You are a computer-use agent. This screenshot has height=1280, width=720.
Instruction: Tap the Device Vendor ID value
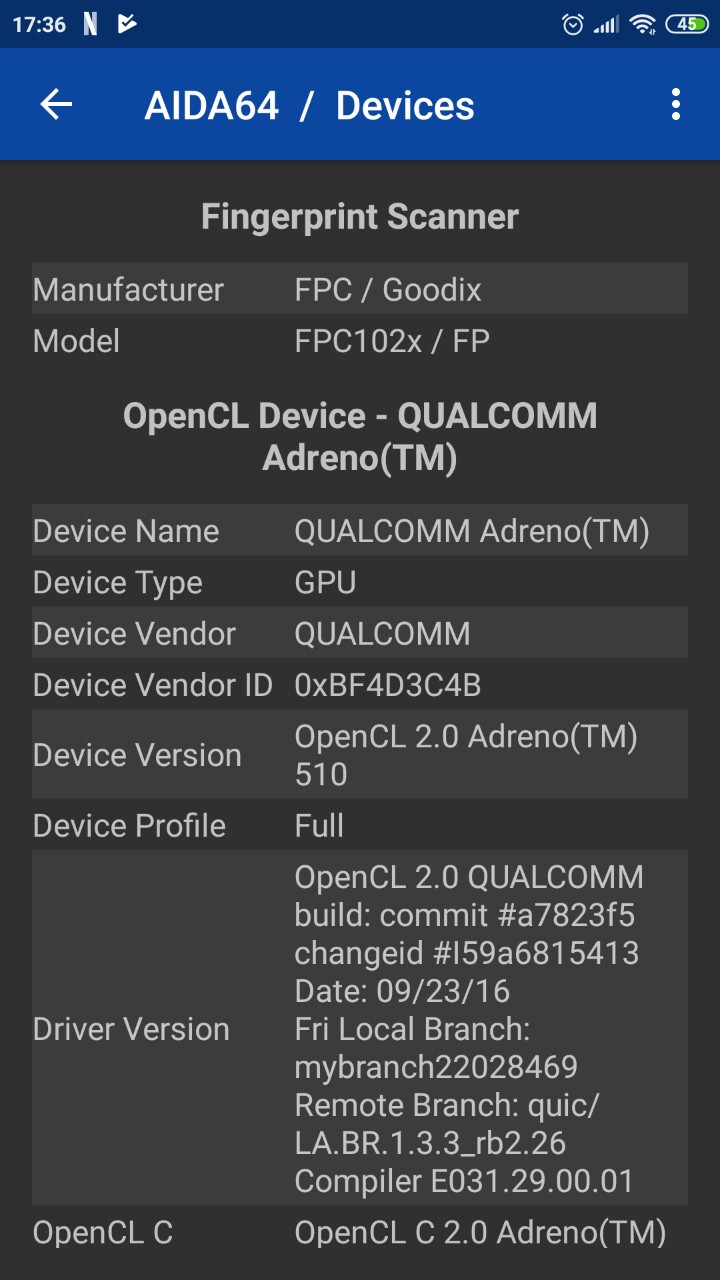(388, 685)
